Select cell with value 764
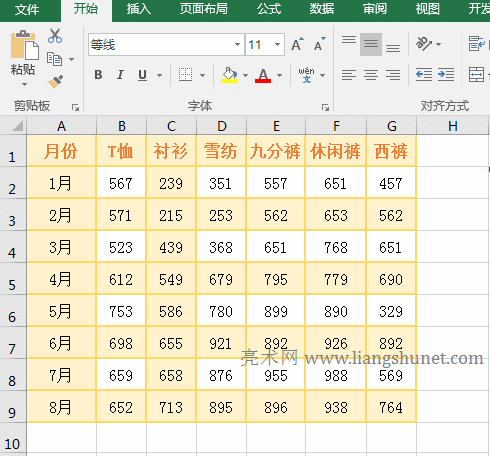490x456 pixels. pyautogui.click(x=391, y=407)
